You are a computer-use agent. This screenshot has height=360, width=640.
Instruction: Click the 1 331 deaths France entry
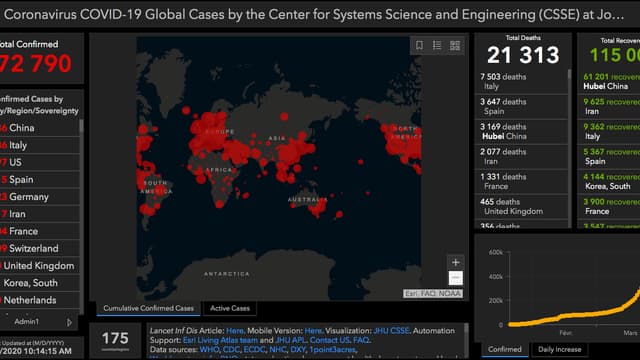point(521,181)
